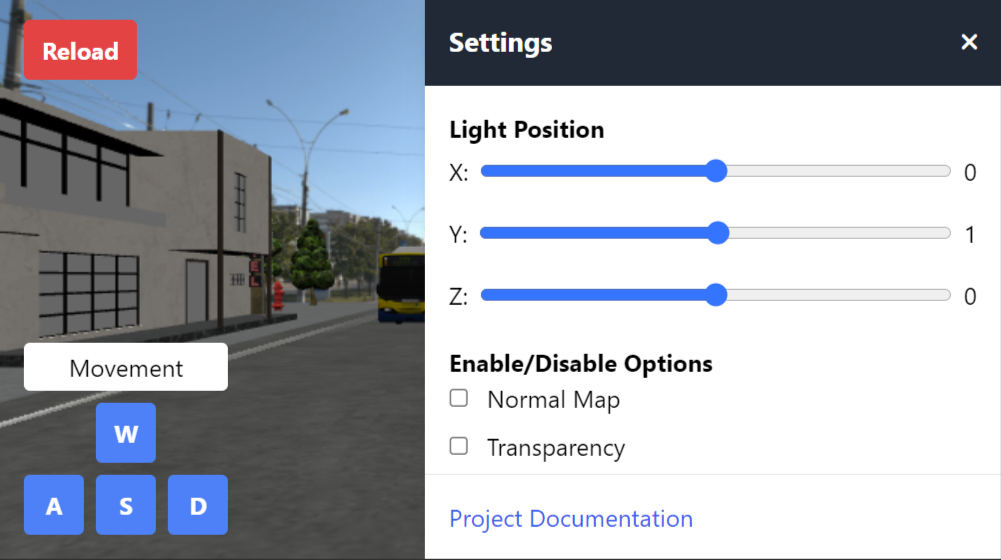Toggle the Movement controls button
The height and width of the screenshot is (560, 1001).
pyautogui.click(x=126, y=368)
